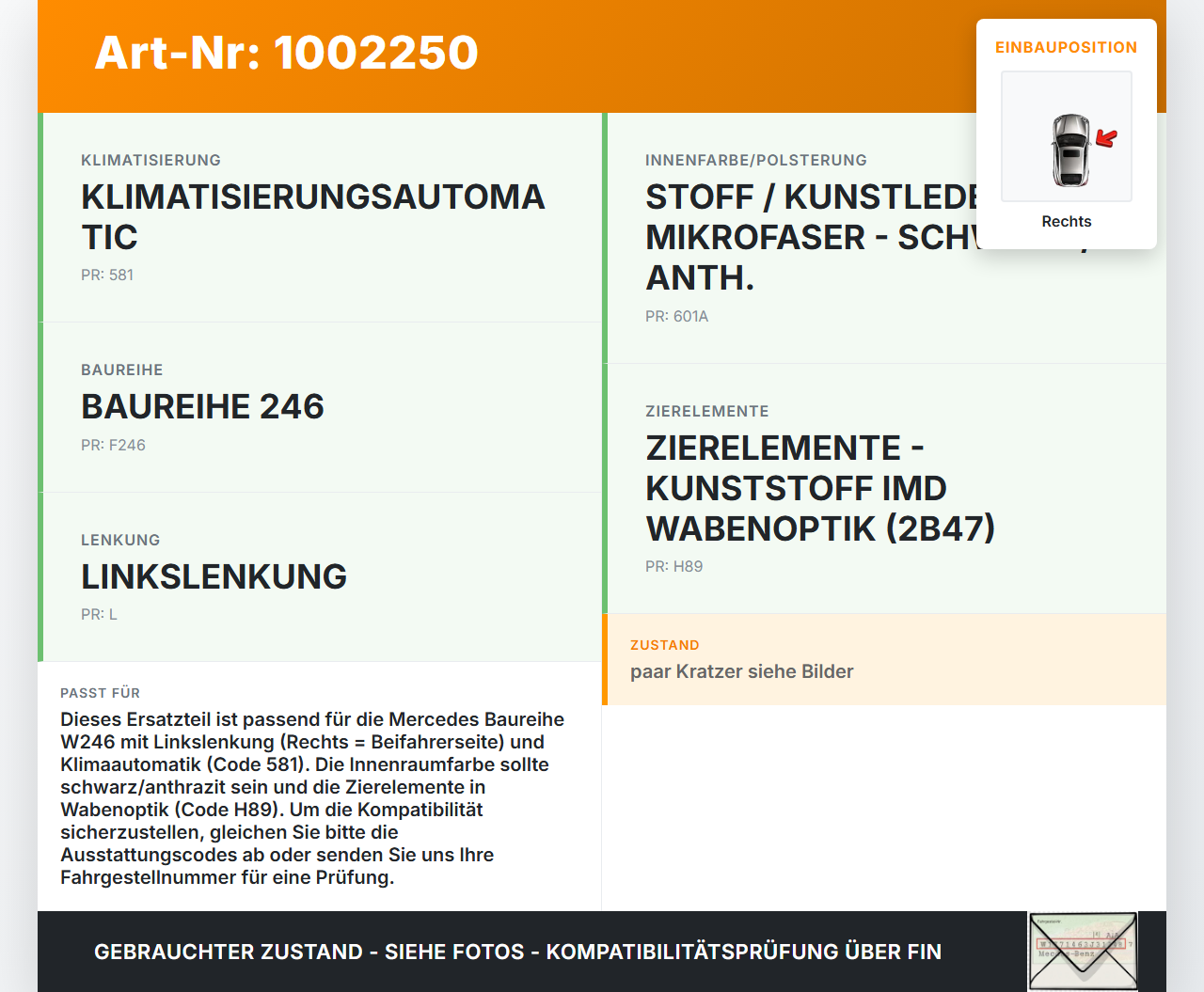Click the 'PR: 581' code
1204x992 pixels.
107,275
